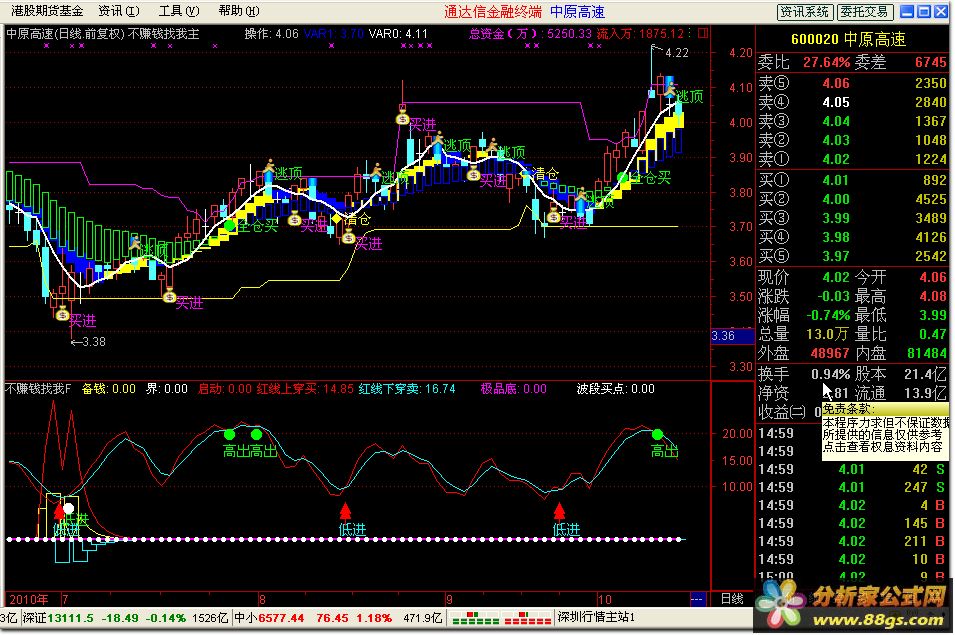
Task: Open the 帮助(H) menu
Action: coord(239,11)
